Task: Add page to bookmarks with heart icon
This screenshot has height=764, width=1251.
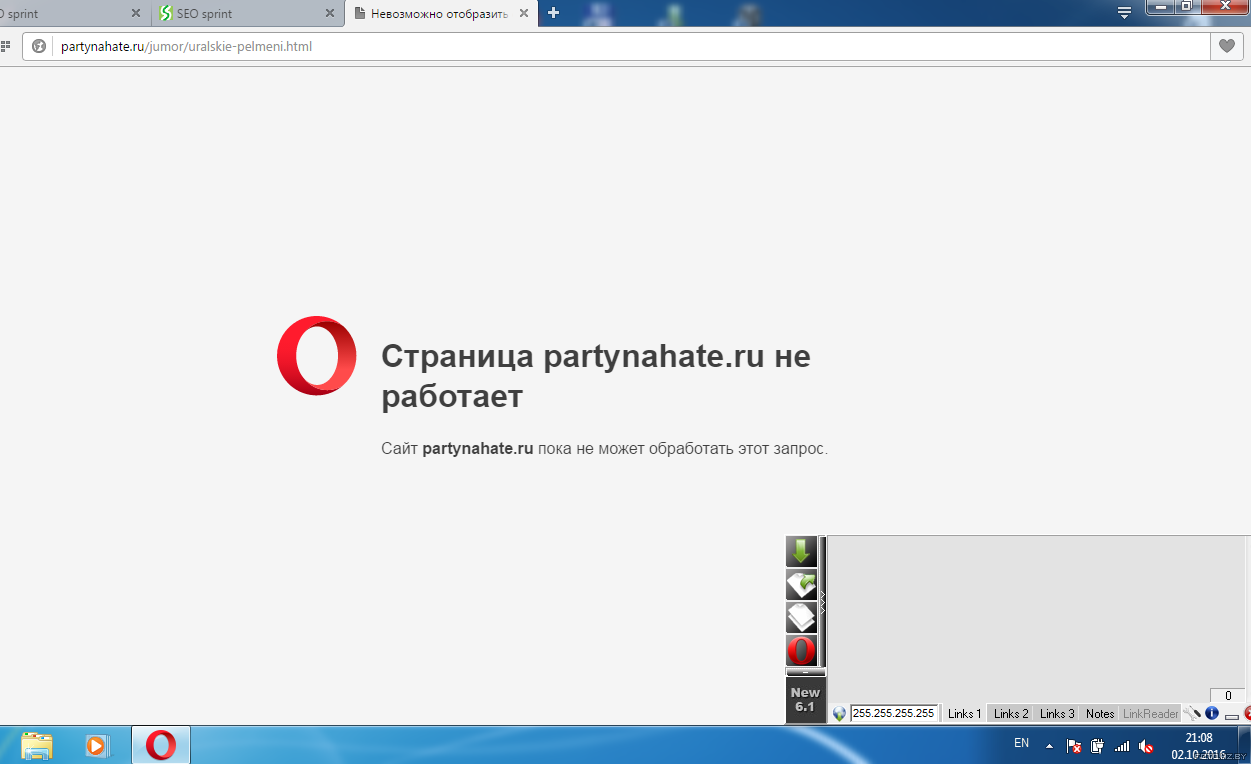Action: click(x=1226, y=46)
